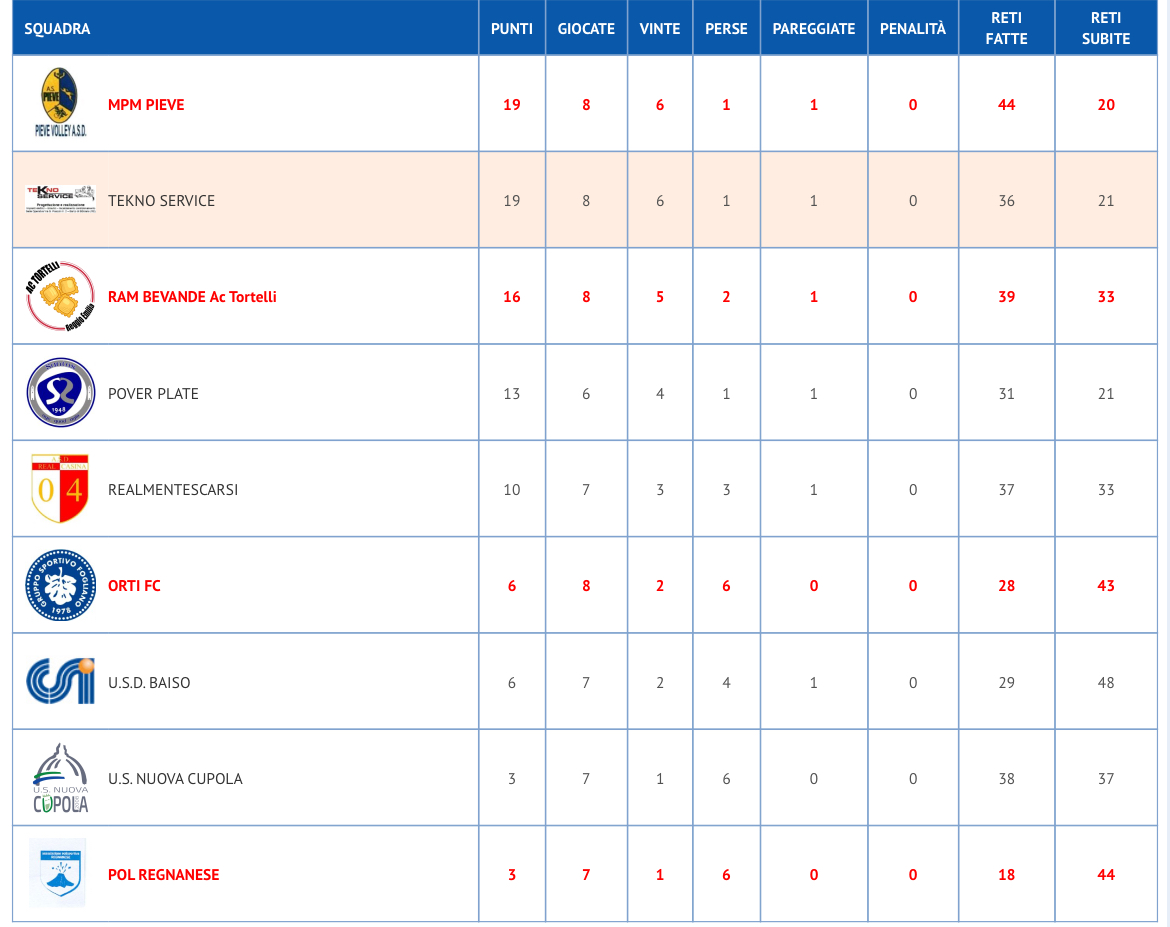This screenshot has width=1170, height=927.
Task: Open the POL REGNANESE team link
Action: click(x=163, y=875)
